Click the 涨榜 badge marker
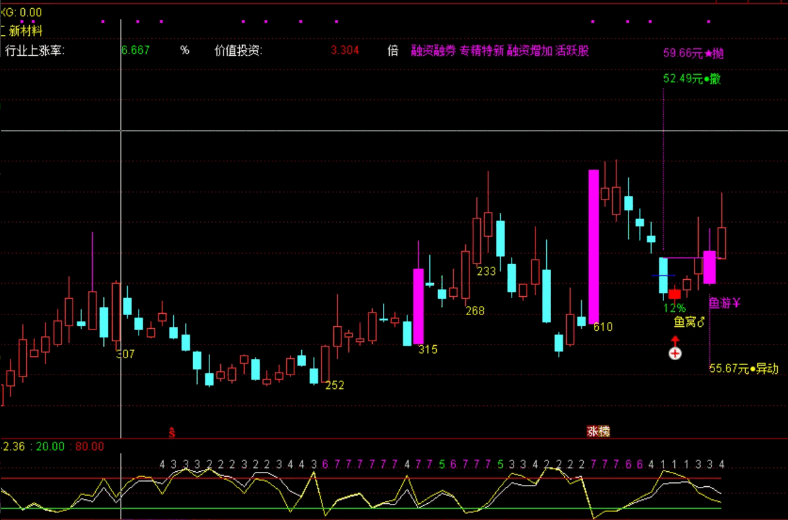This screenshot has height=520, width=788. coord(598,431)
